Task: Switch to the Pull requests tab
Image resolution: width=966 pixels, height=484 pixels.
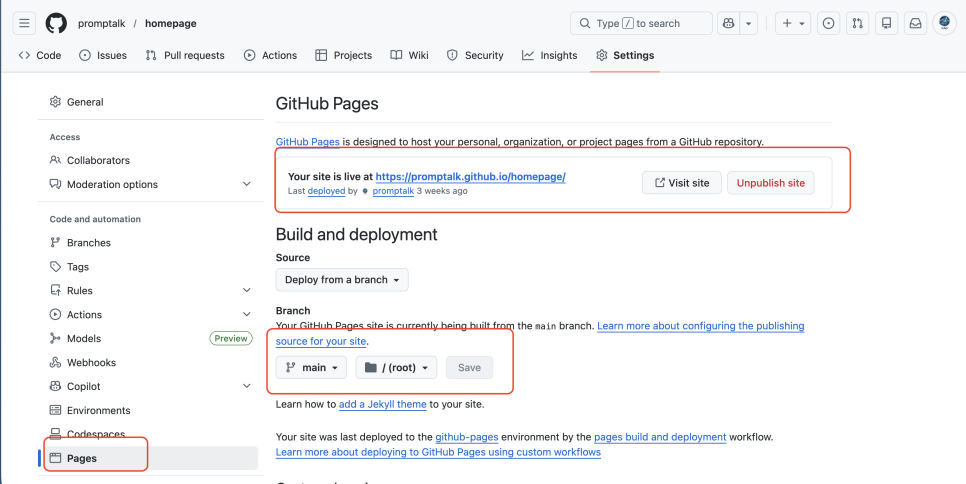Action: click(185, 55)
